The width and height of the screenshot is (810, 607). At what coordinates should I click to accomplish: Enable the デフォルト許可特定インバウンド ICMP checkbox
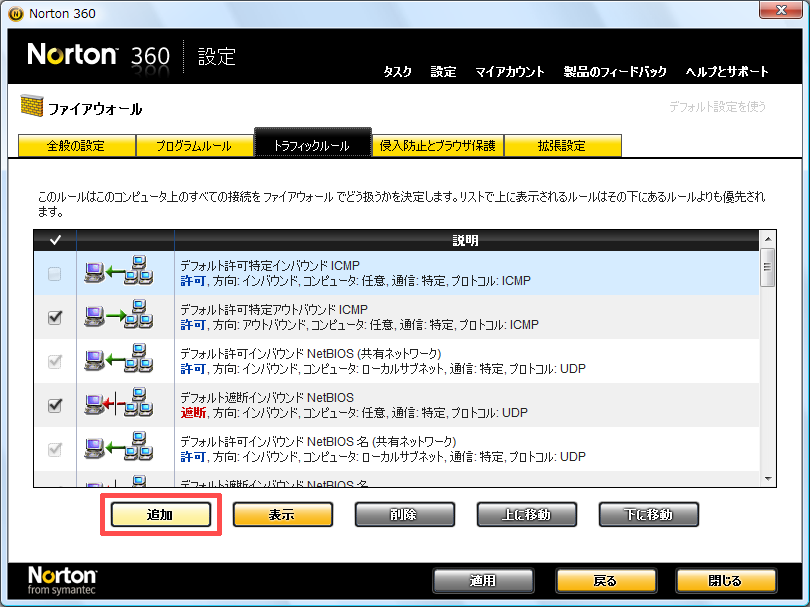(x=55, y=274)
